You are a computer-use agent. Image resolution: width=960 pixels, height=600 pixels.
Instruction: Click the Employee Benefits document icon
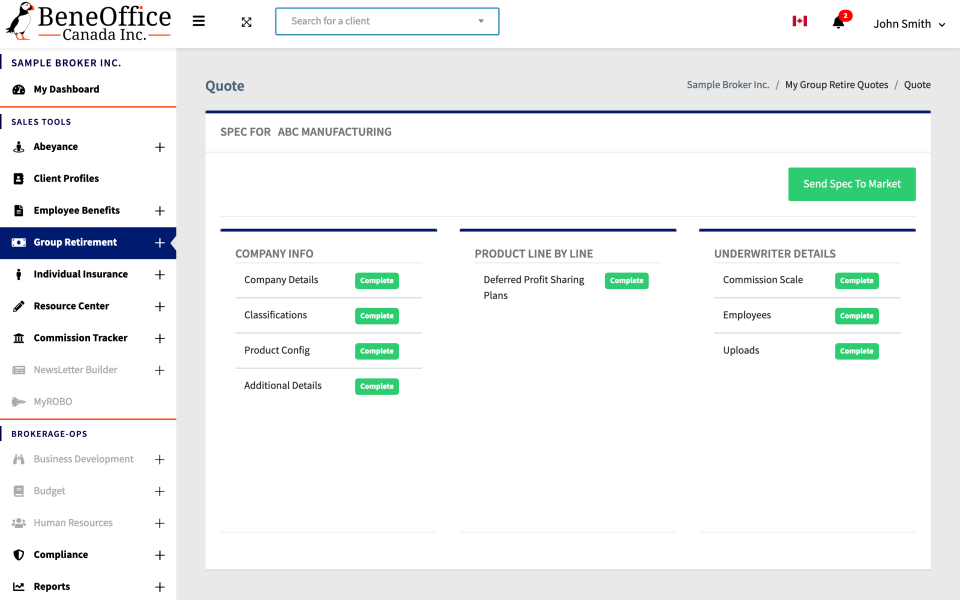tap(20, 210)
